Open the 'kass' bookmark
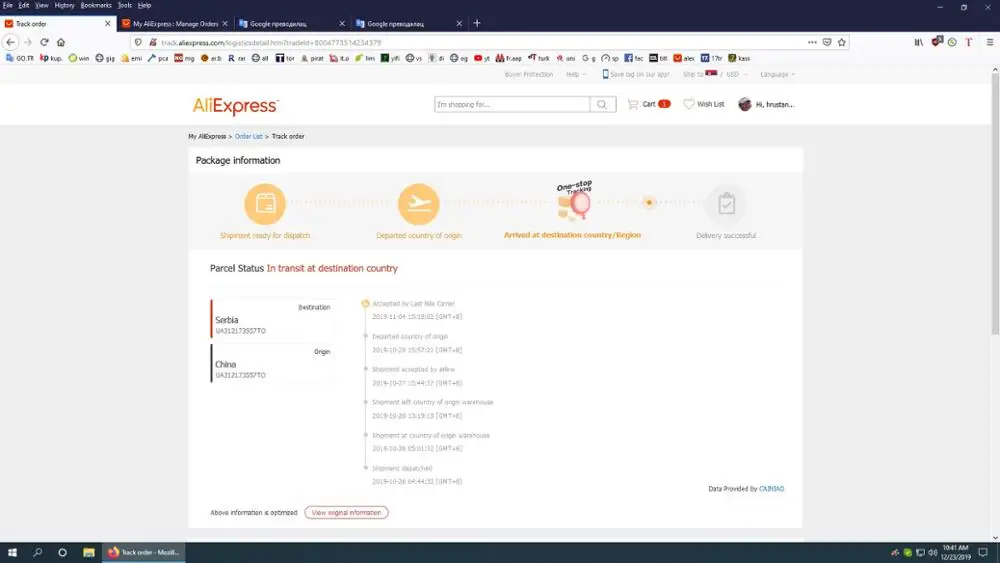The image size is (1000, 563). coord(739,58)
